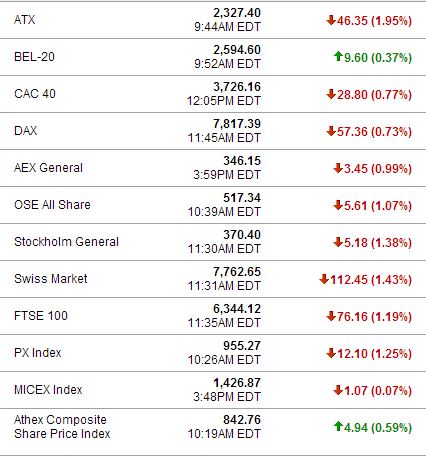Click the red down arrow beside ATX change
Image resolution: width=426 pixels, height=458 pixels.
point(331,20)
